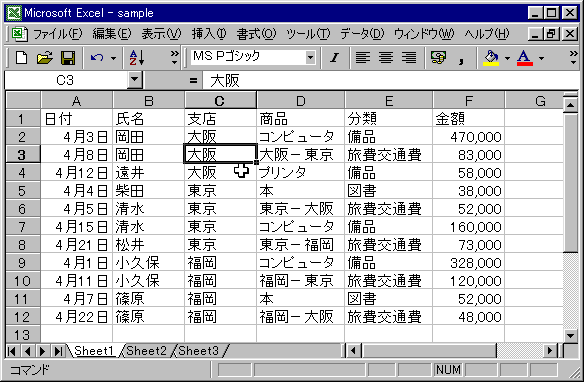Select cell 遠井 in name column

(149, 173)
